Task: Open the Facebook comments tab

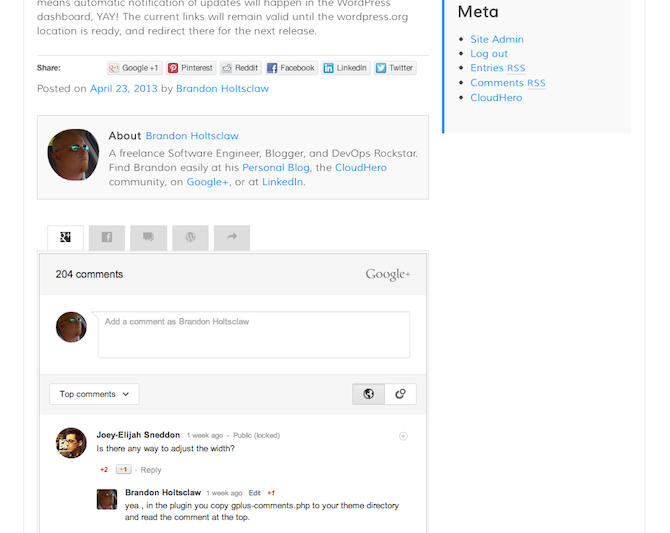Action: coord(107,238)
